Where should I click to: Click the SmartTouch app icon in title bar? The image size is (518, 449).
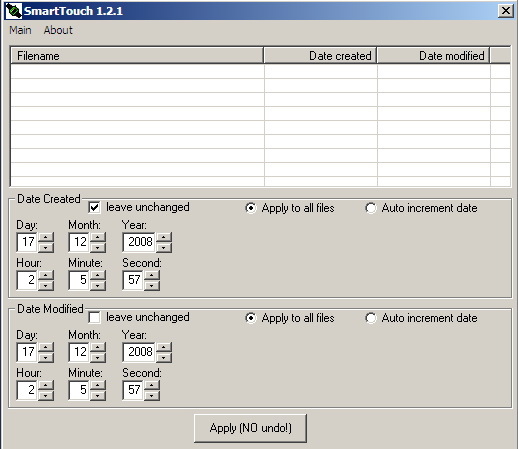point(13,11)
